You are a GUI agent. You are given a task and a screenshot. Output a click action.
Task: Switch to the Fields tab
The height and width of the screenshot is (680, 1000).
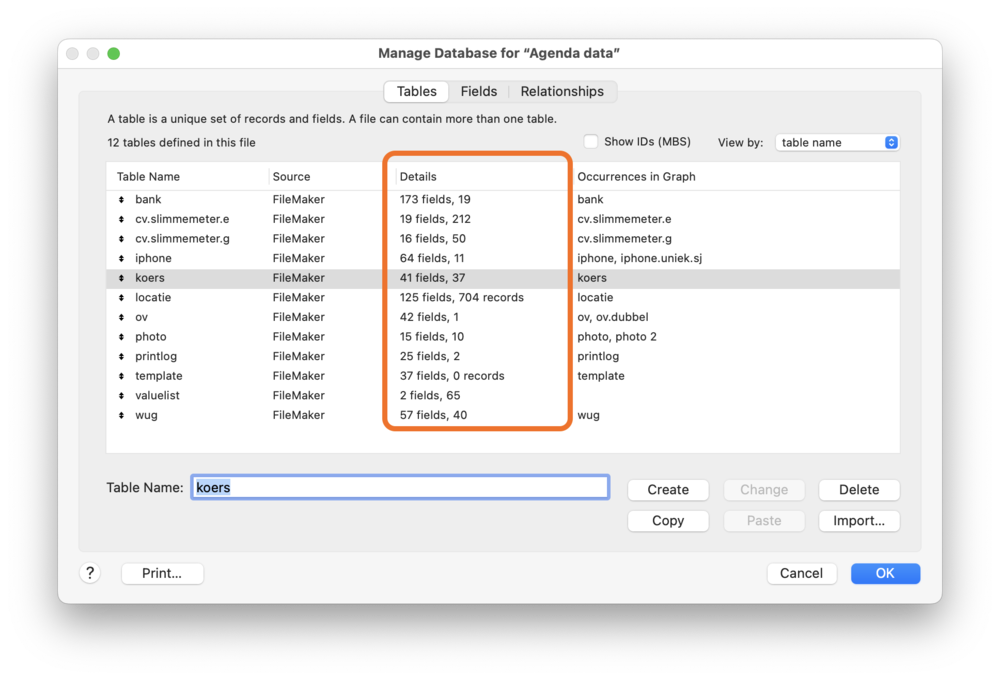(478, 91)
